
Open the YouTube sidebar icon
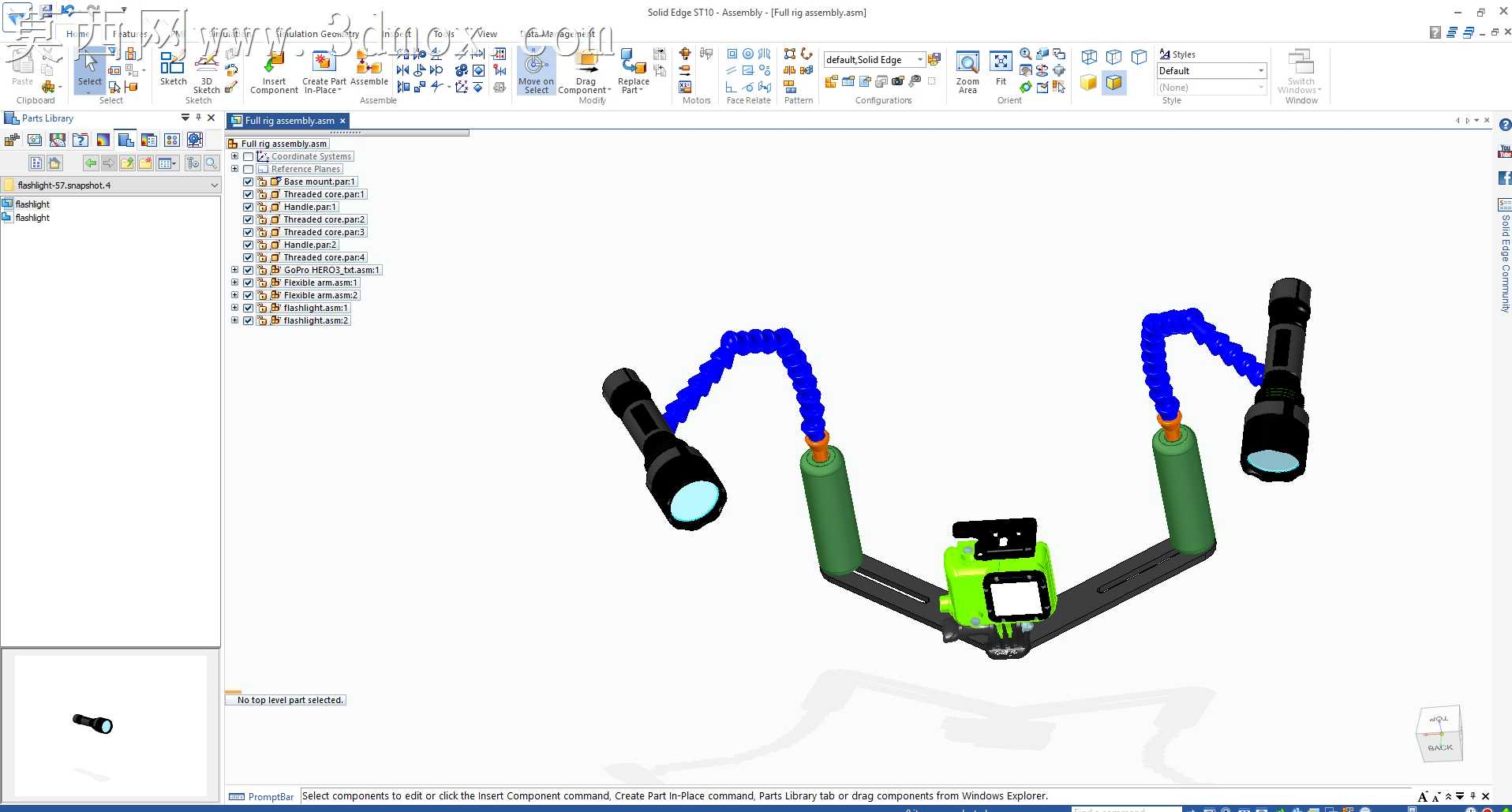[x=1504, y=151]
